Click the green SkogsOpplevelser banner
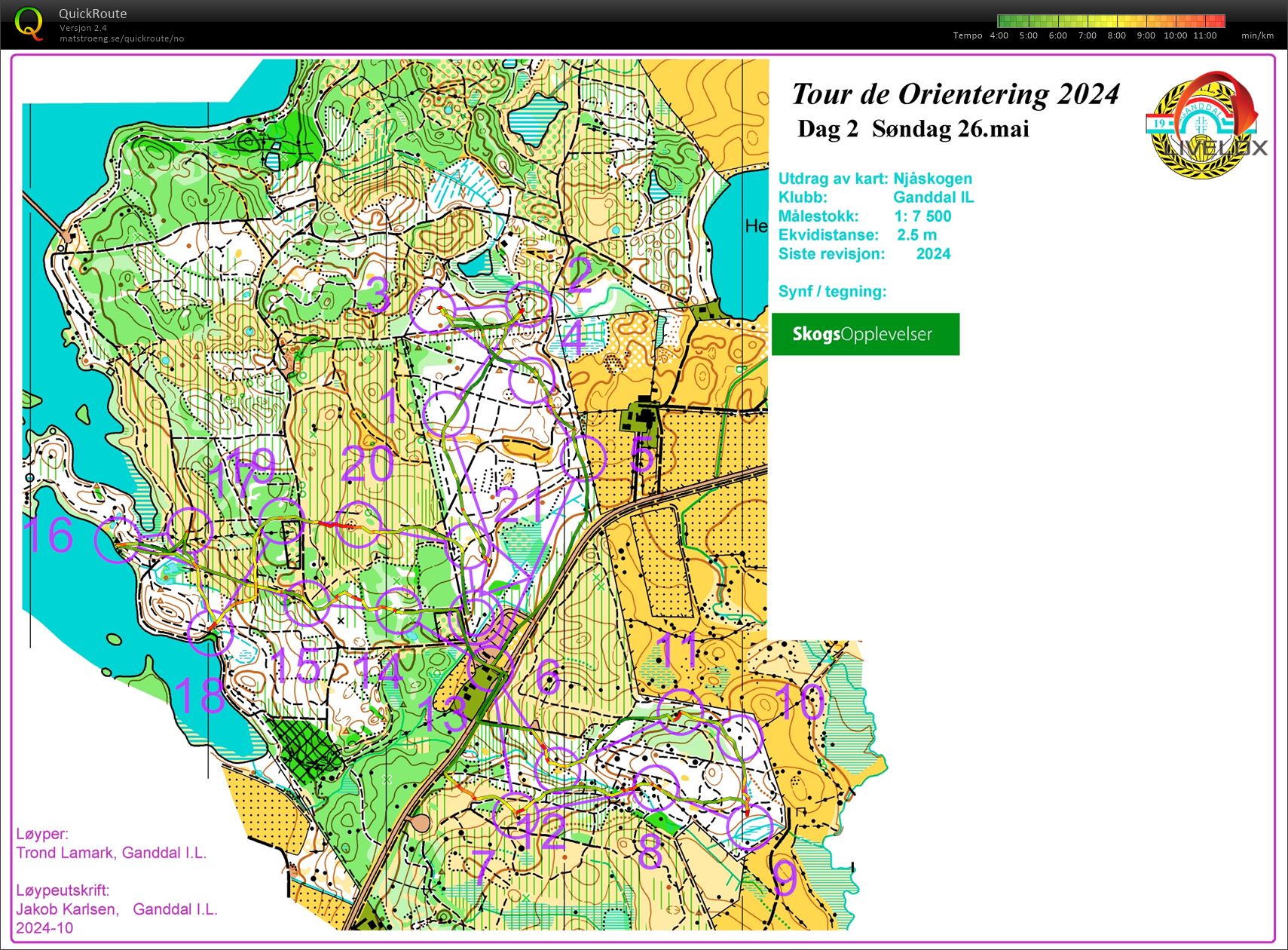The image size is (1288, 950). coord(864,334)
